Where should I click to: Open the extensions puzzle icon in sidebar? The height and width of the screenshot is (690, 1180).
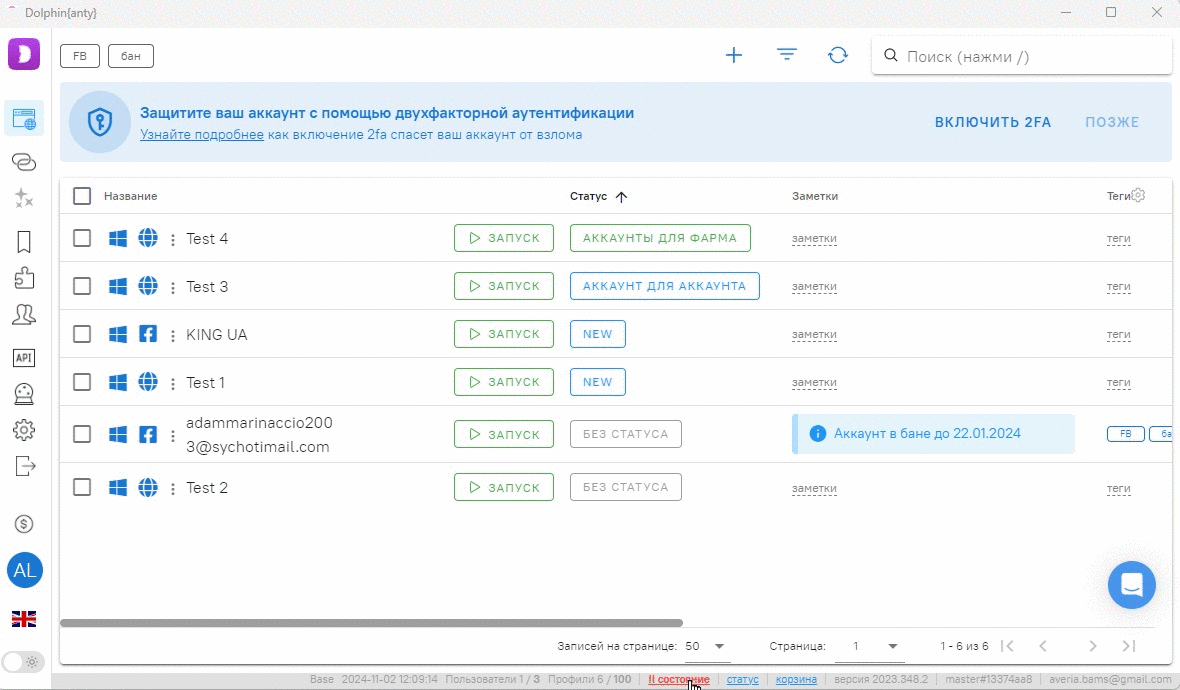[x=24, y=278]
